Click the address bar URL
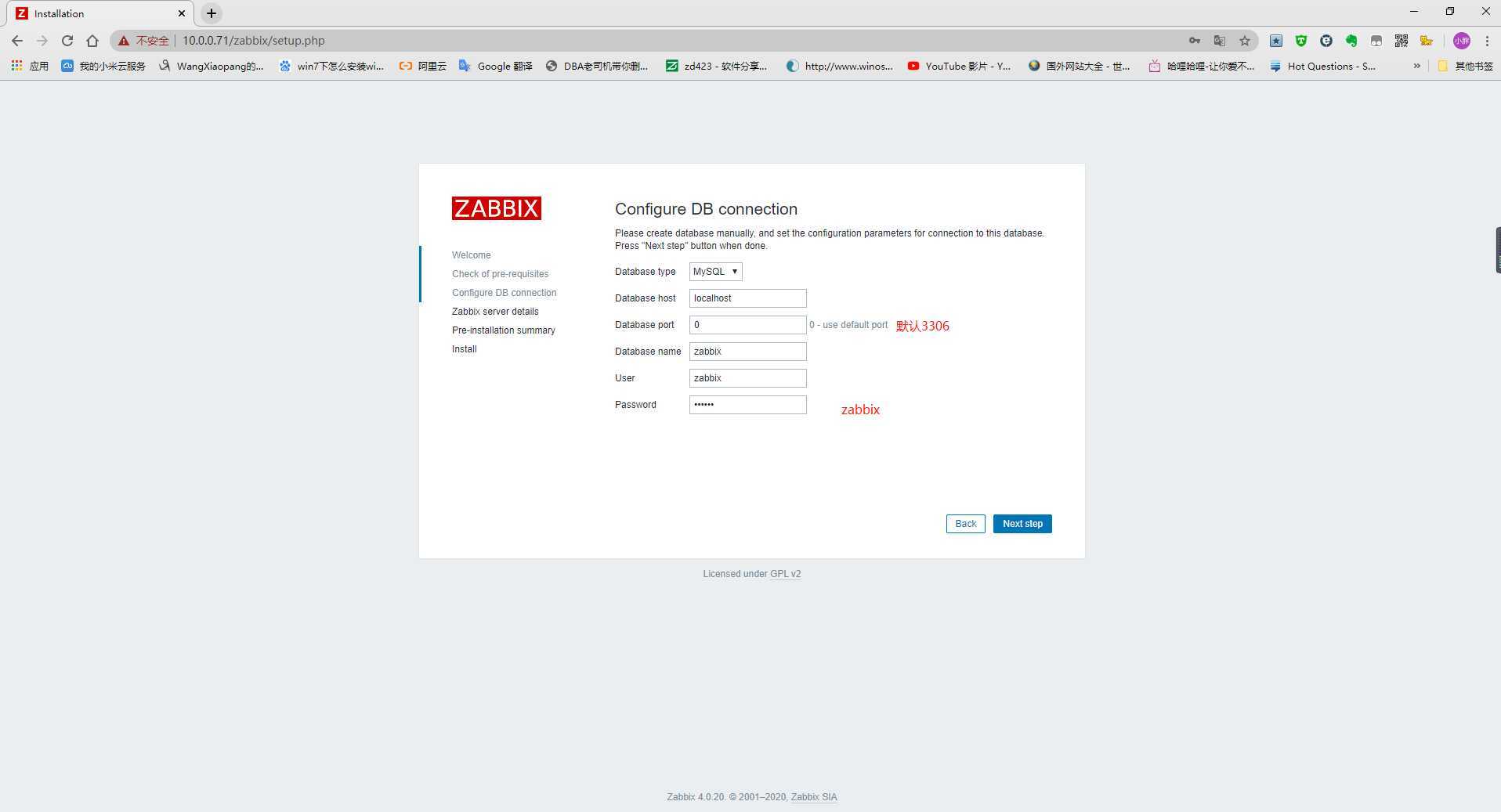Viewport: 1501px width, 812px height. tap(253, 41)
